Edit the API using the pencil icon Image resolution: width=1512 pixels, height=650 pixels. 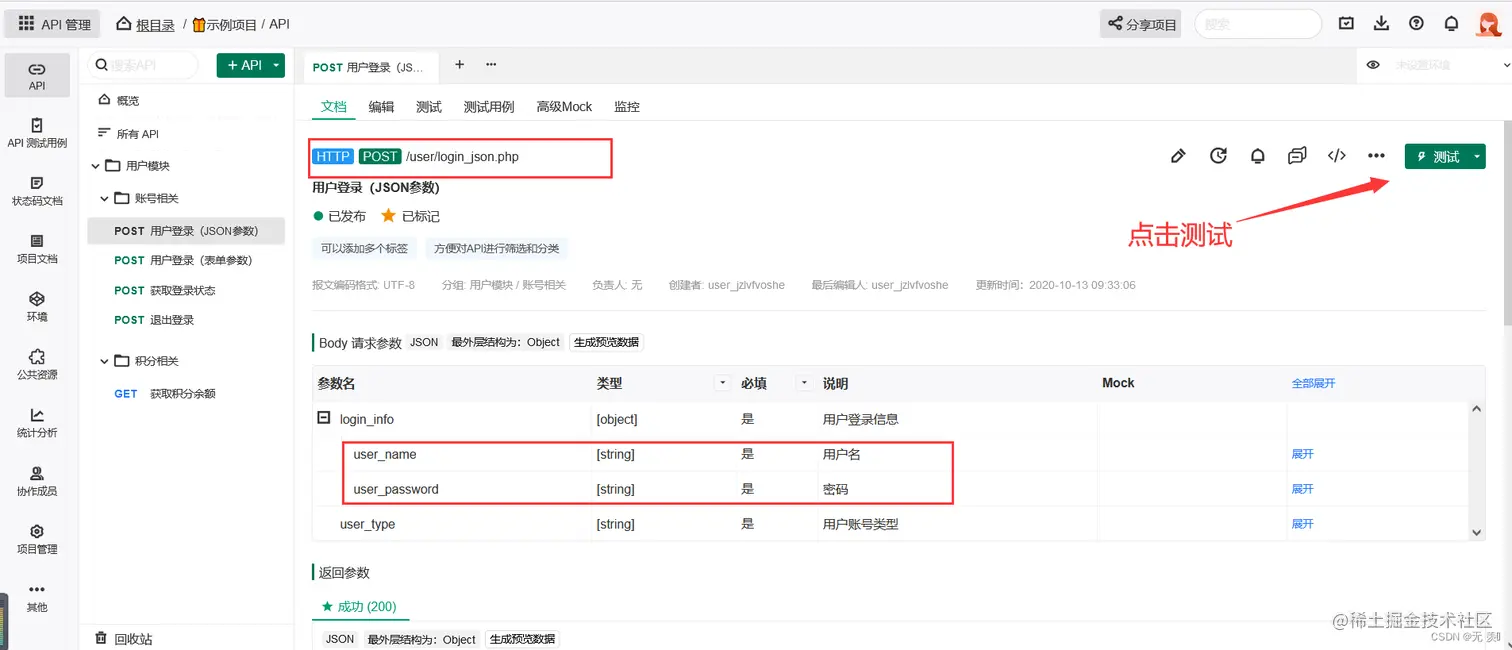click(x=1178, y=156)
